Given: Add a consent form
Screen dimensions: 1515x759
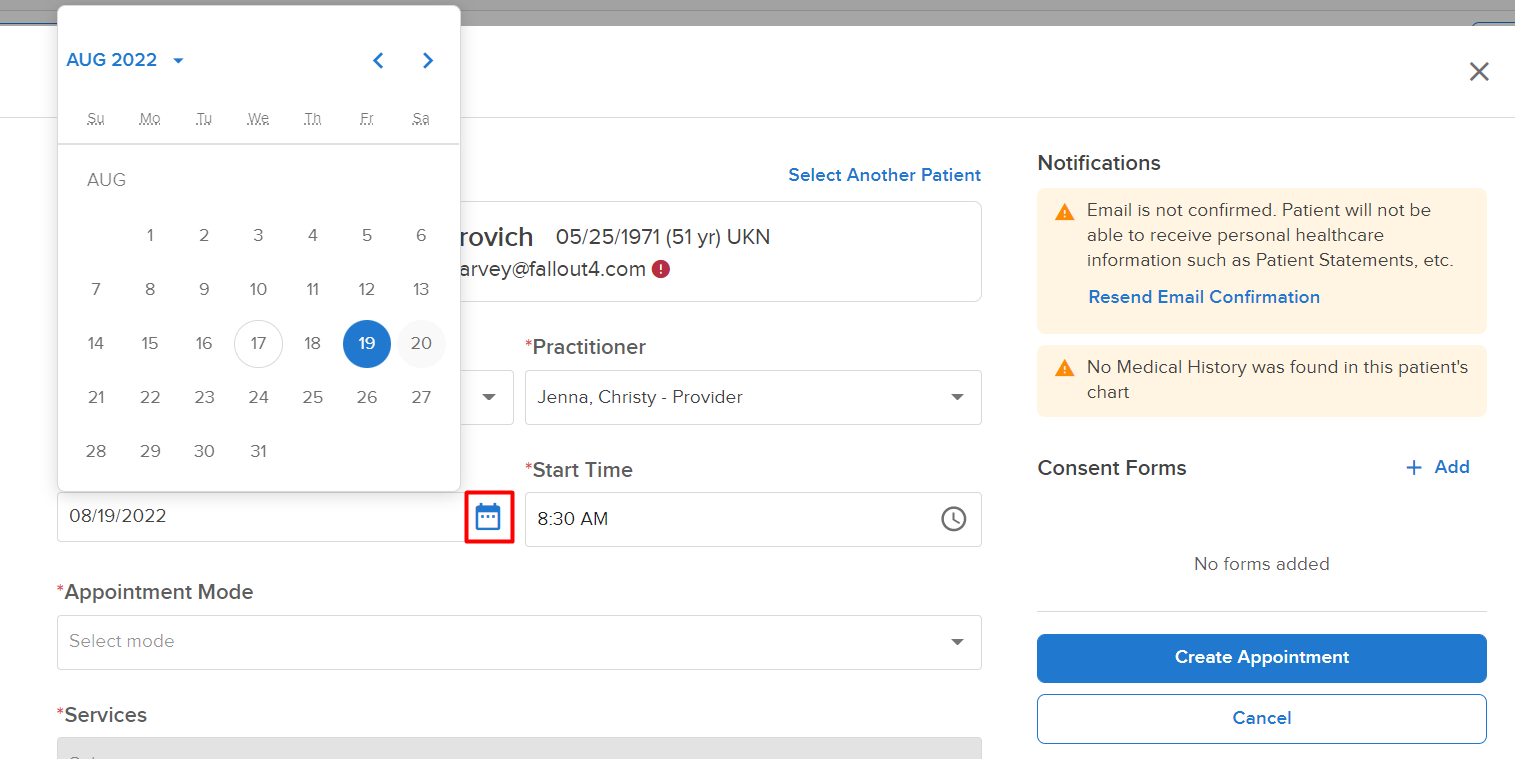Looking at the screenshot, I should 1438,467.
